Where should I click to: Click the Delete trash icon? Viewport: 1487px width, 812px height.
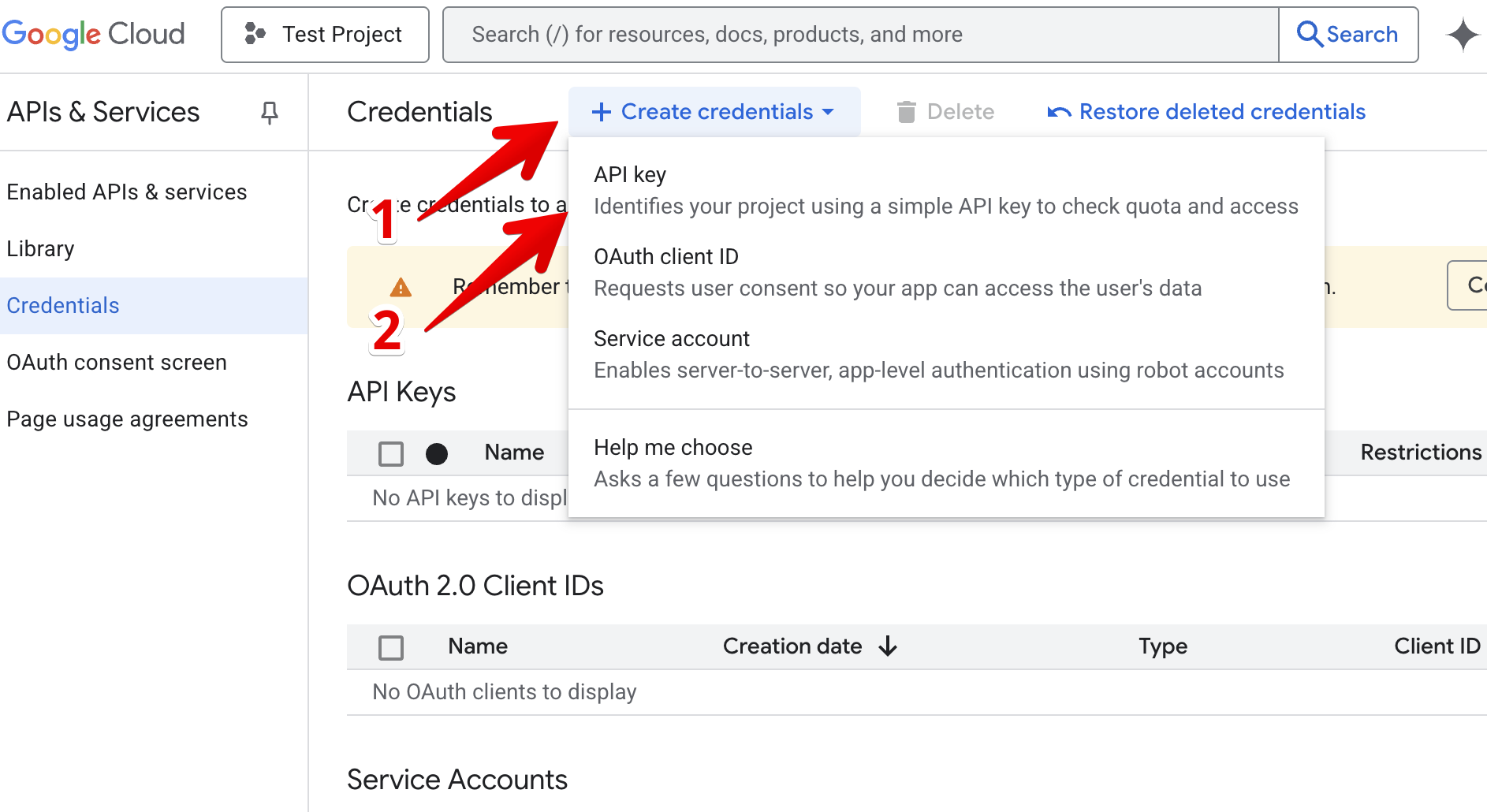[x=907, y=112]
